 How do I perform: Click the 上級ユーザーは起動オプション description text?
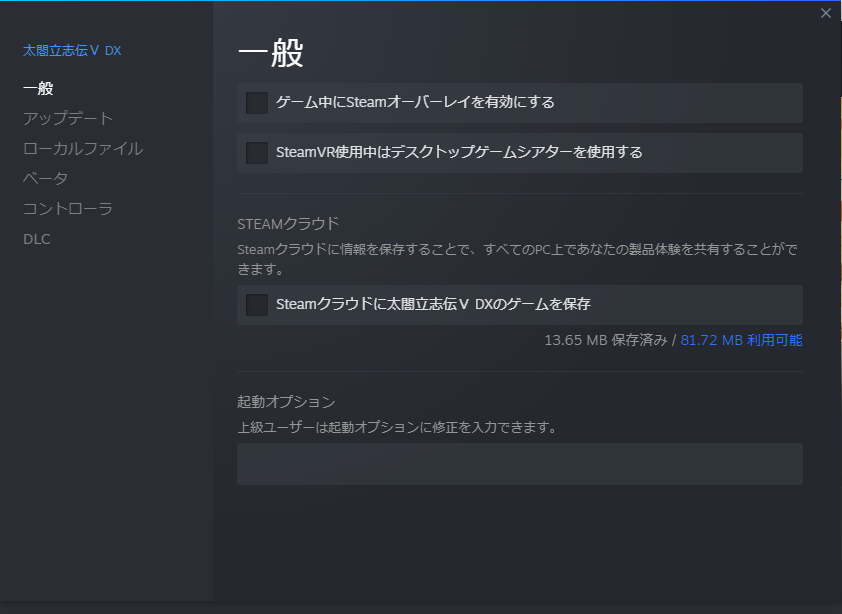(x=398, y=427)
